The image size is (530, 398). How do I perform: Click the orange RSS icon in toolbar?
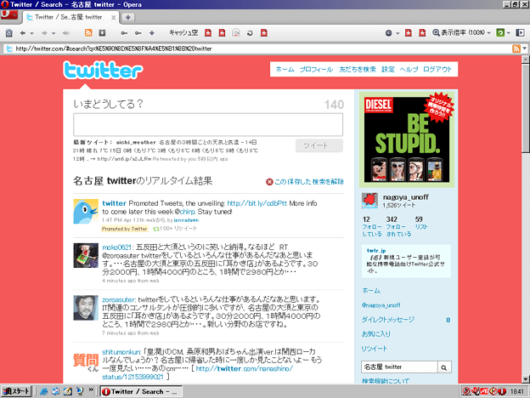click(88, 33)
